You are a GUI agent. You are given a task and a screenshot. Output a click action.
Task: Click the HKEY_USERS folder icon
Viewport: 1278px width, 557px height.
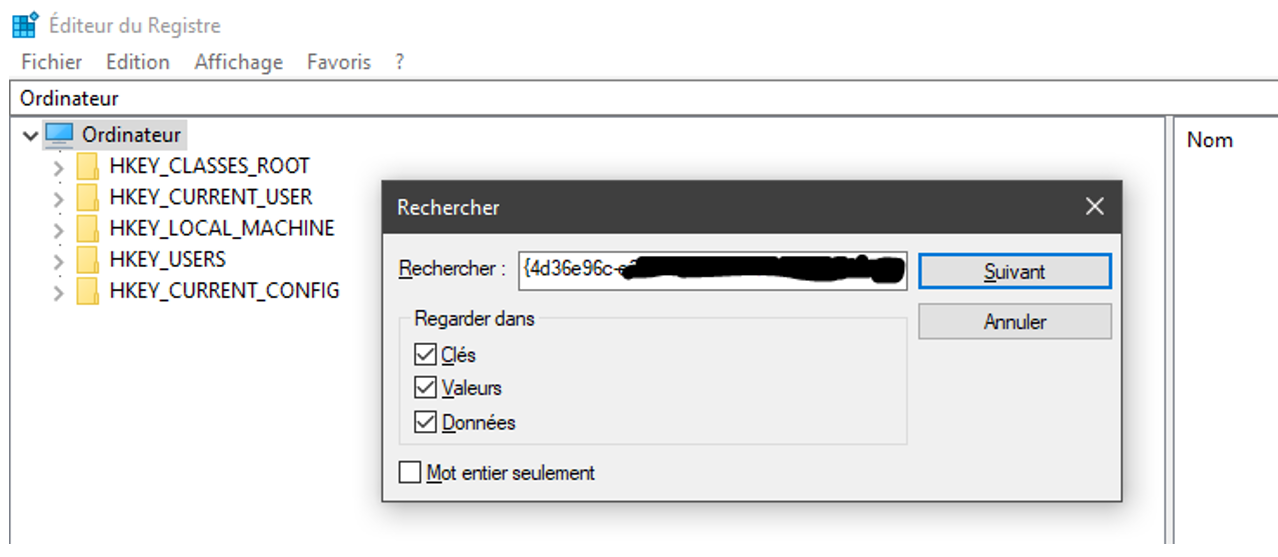click(88, 260)
